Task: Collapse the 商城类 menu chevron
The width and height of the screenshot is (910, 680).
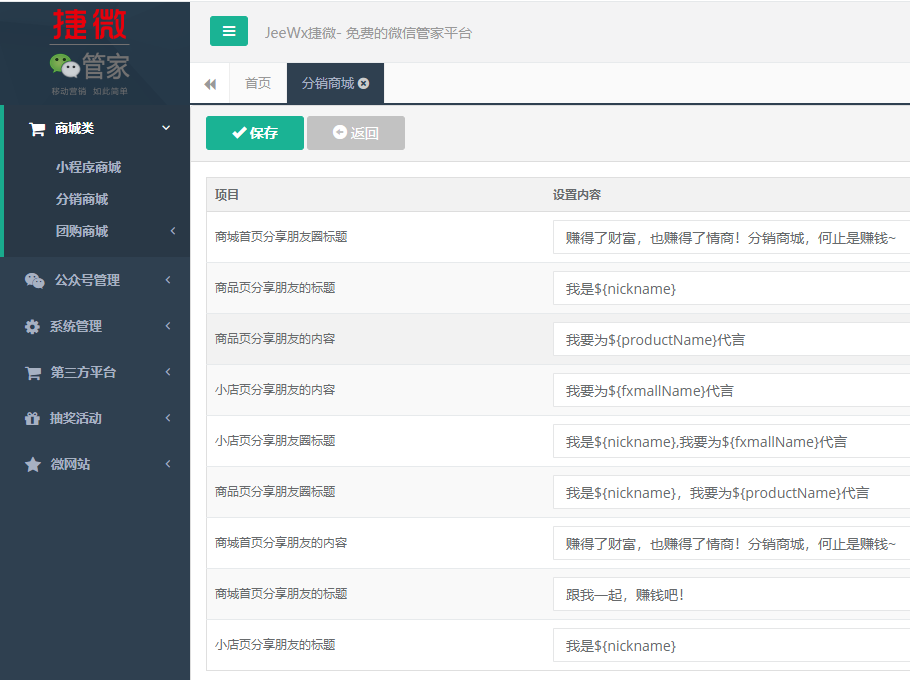Action: [166, 128]
